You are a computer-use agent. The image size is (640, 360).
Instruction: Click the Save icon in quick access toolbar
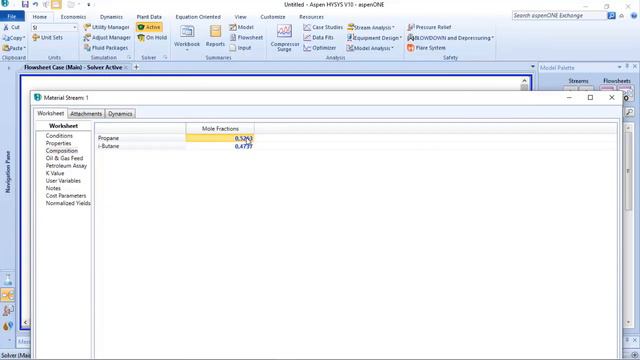tap(25, 4)
